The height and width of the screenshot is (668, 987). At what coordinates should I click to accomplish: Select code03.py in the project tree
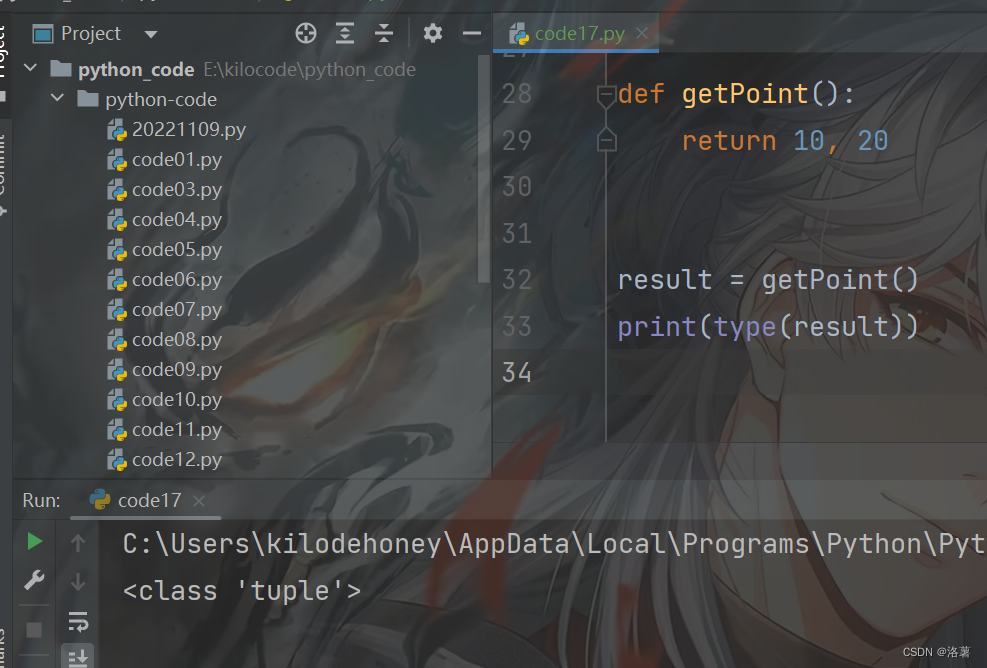164,190
